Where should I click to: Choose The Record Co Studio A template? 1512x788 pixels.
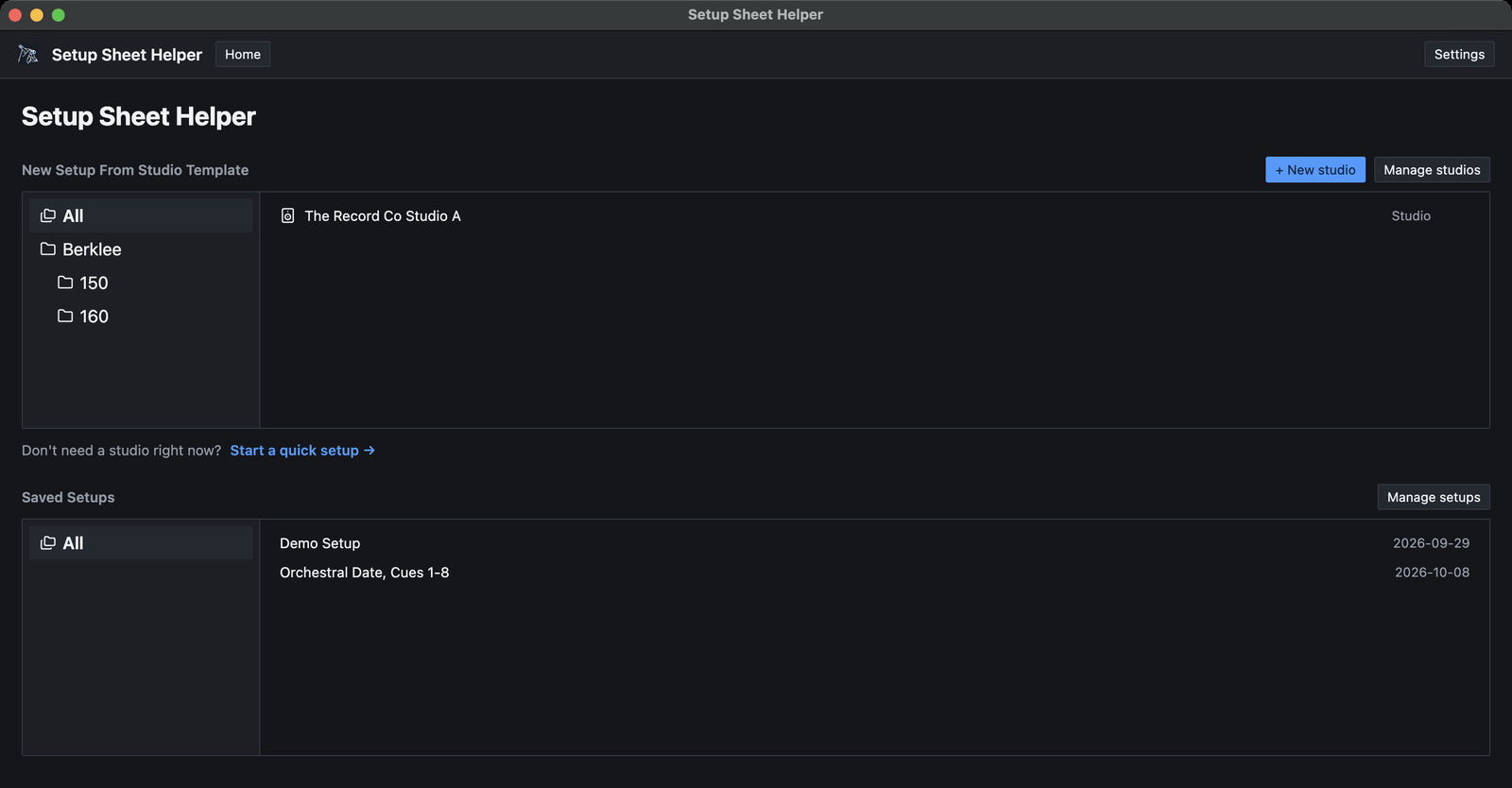pyautogui.click(x=874, y=216)
